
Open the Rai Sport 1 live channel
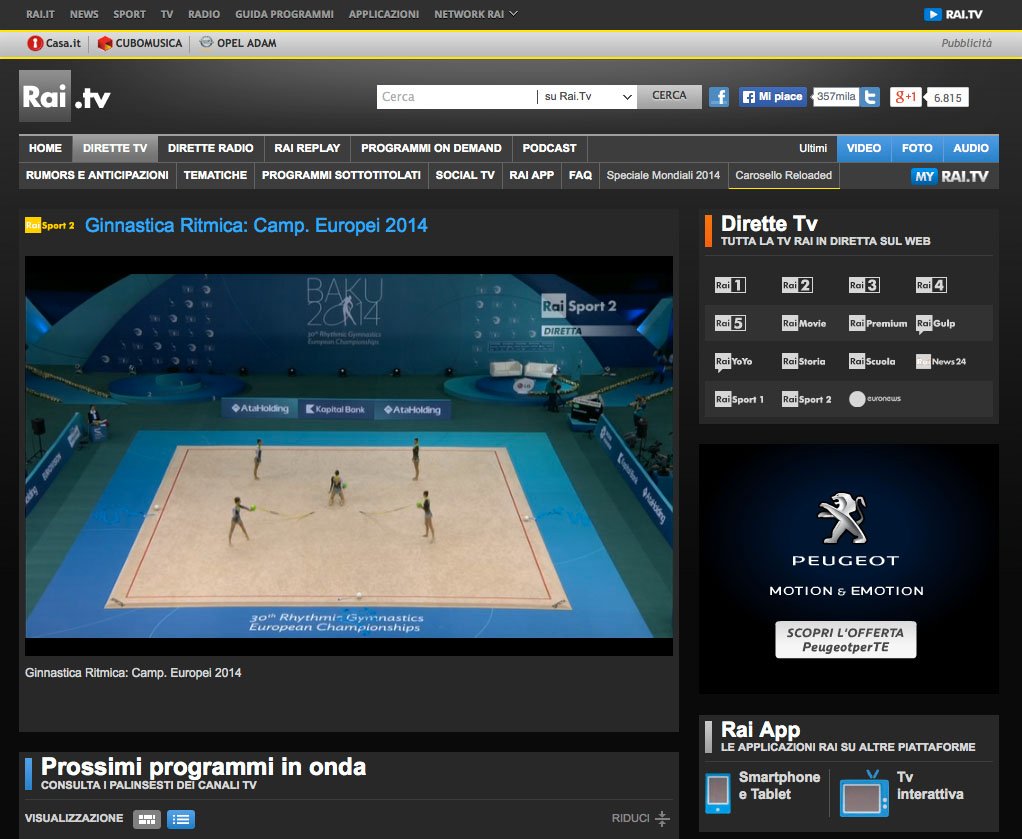[x=739, y=399]
